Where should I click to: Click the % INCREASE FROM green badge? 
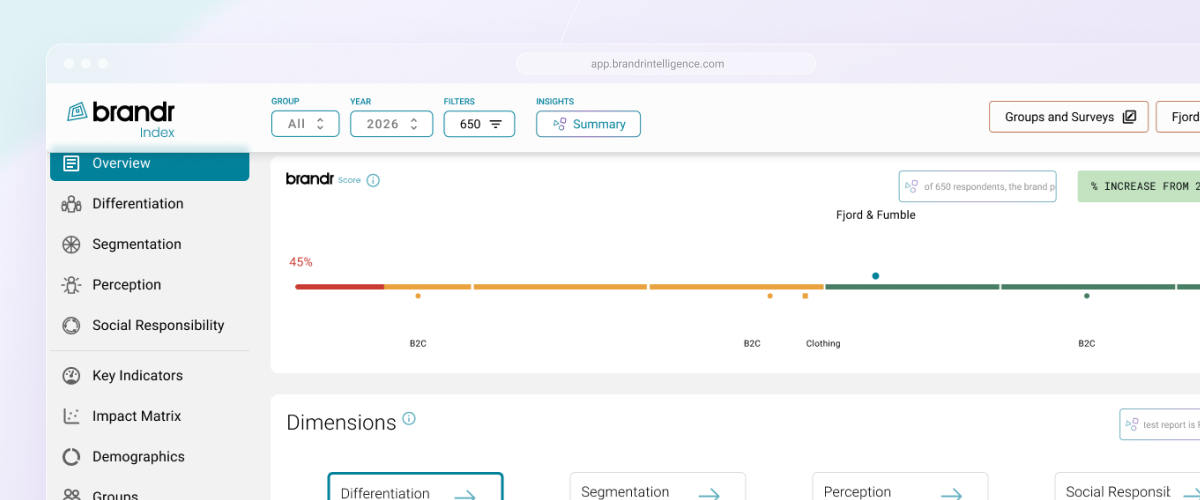tap(1139, 186)
